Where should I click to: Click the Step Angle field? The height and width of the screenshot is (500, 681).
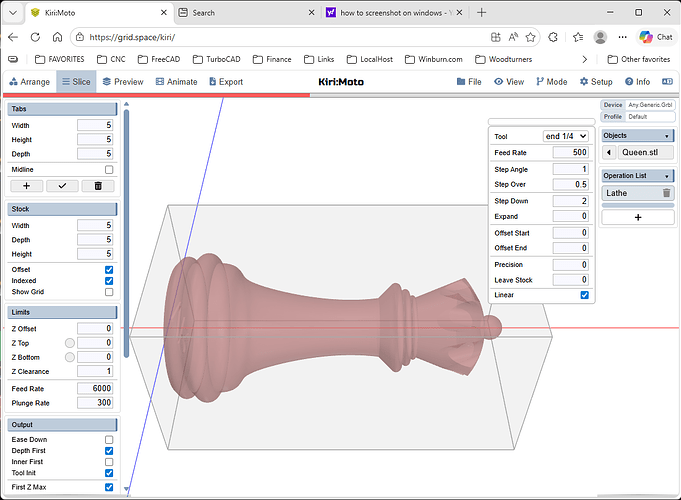(571, 169)
